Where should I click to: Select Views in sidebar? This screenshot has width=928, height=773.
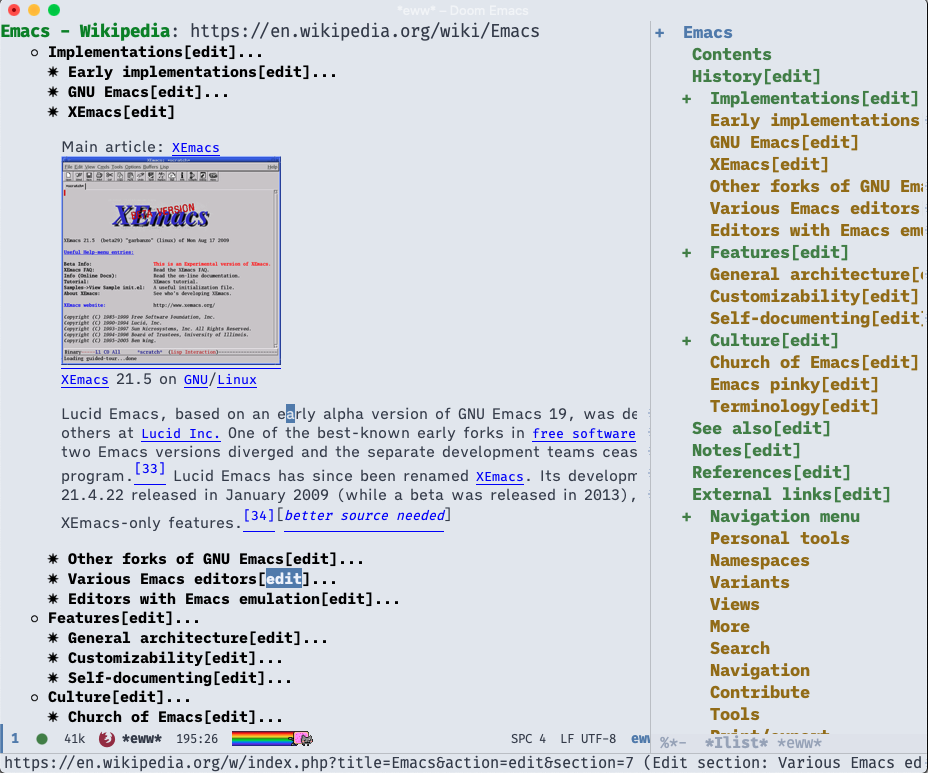click(x=734, y=604)
